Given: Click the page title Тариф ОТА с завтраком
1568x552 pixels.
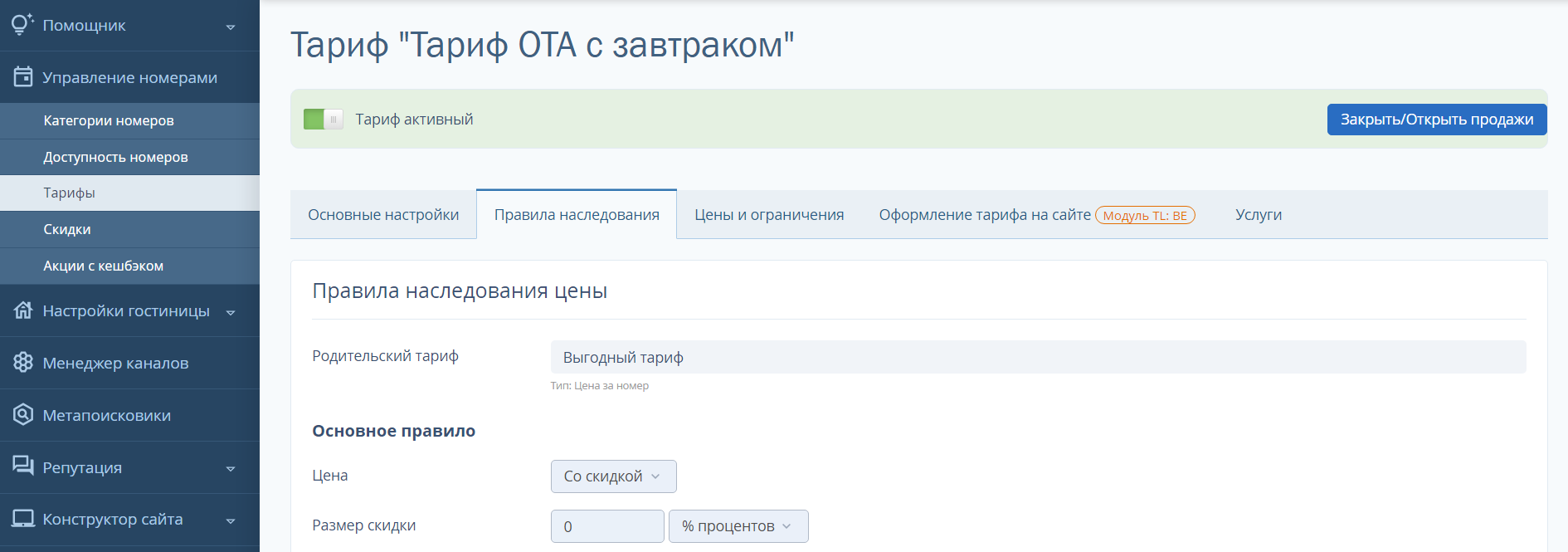Looking at the screenshot, I should (542, 45).
